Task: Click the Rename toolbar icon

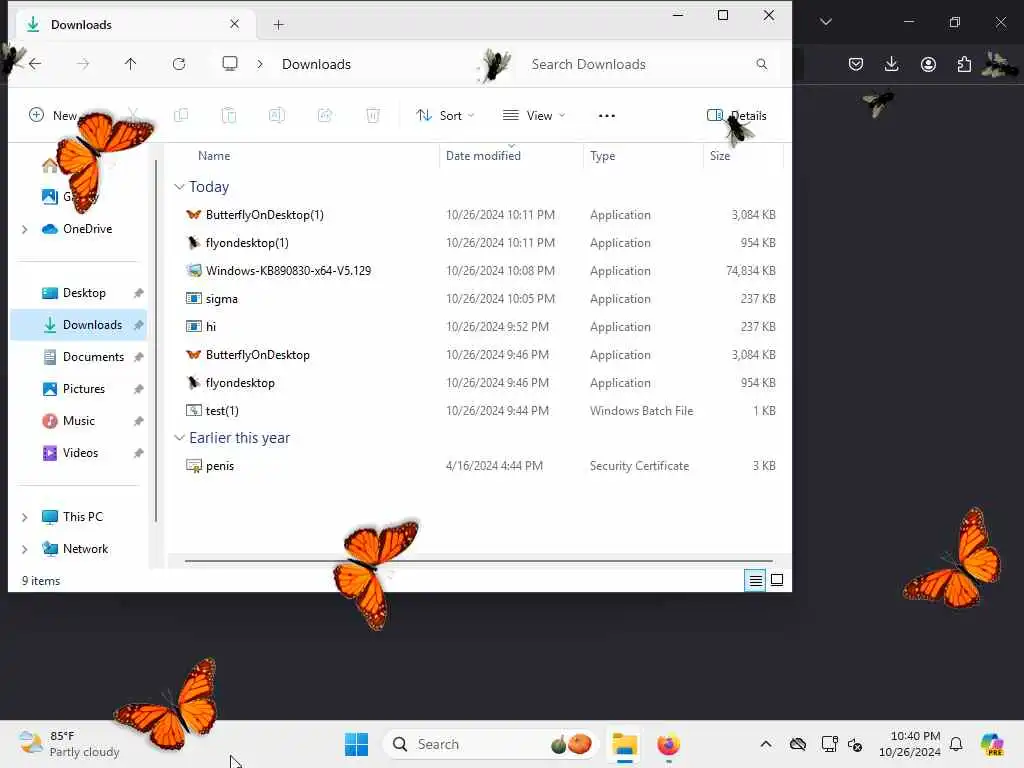Action: (x=277, y=116)
